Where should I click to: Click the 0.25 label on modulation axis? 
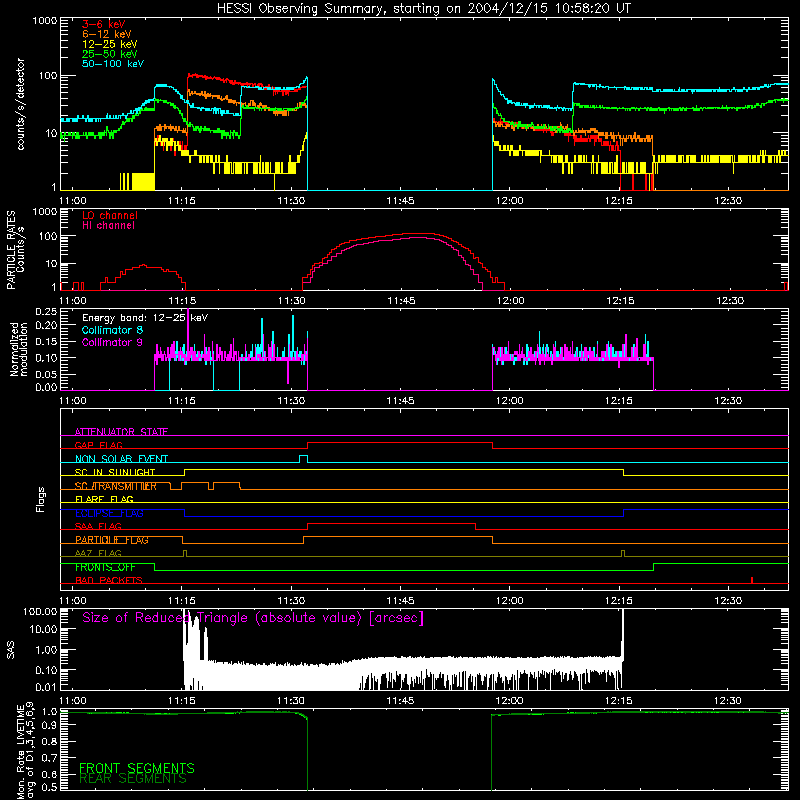(46, 311)
